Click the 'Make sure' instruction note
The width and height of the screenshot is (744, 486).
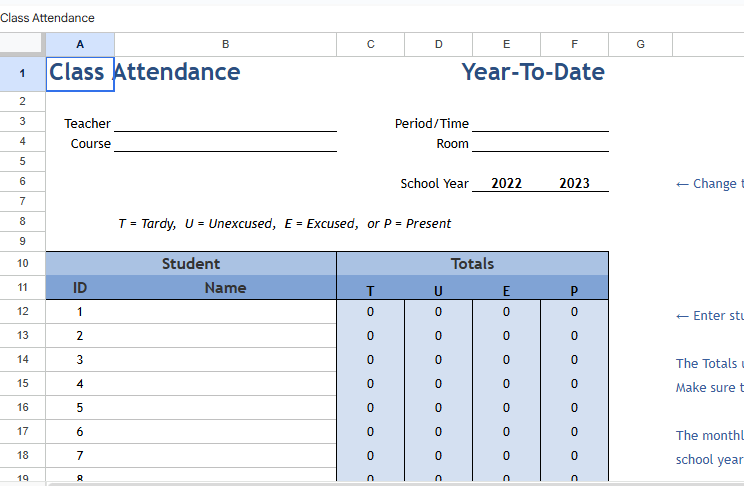coord(709,388)
